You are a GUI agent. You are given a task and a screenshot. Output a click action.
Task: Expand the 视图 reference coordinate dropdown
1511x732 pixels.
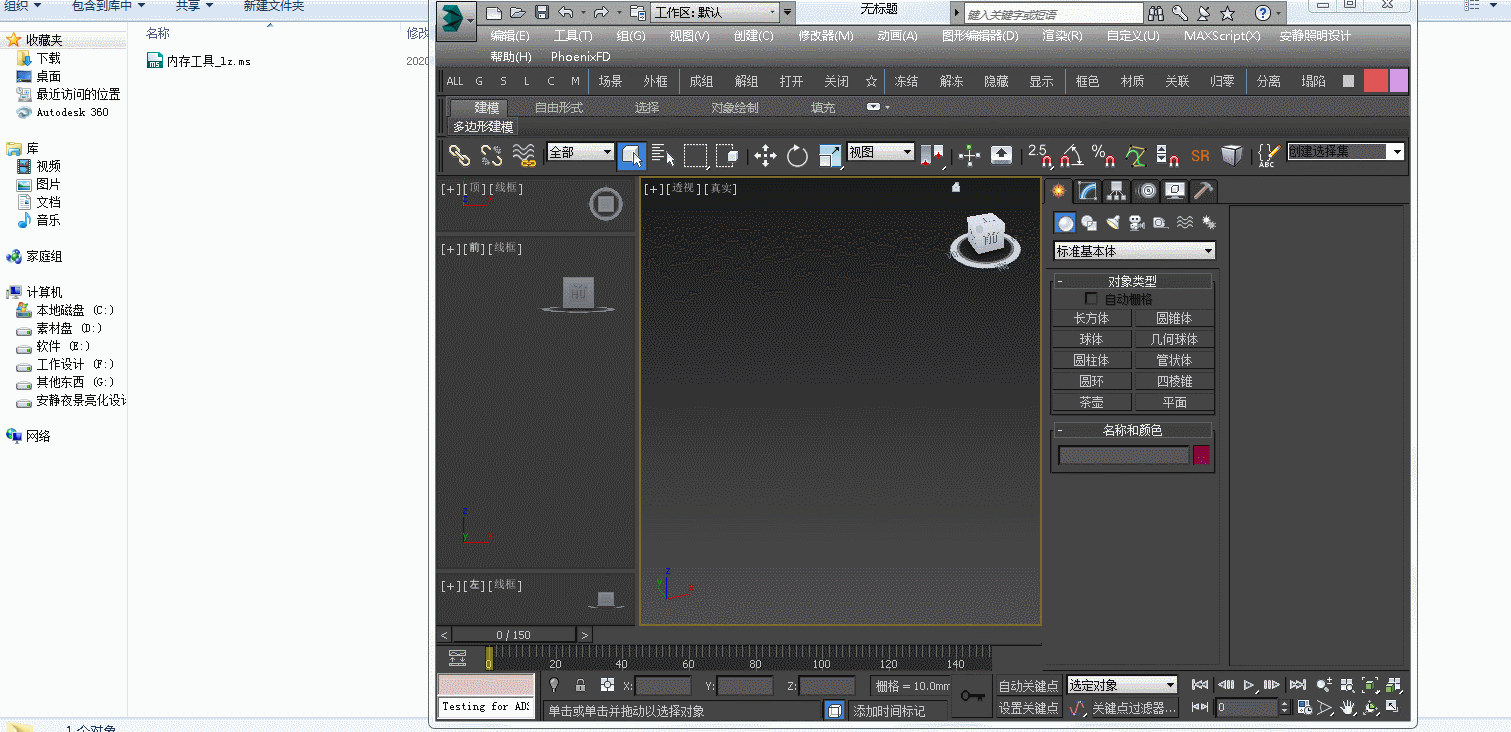pos(880,152)
